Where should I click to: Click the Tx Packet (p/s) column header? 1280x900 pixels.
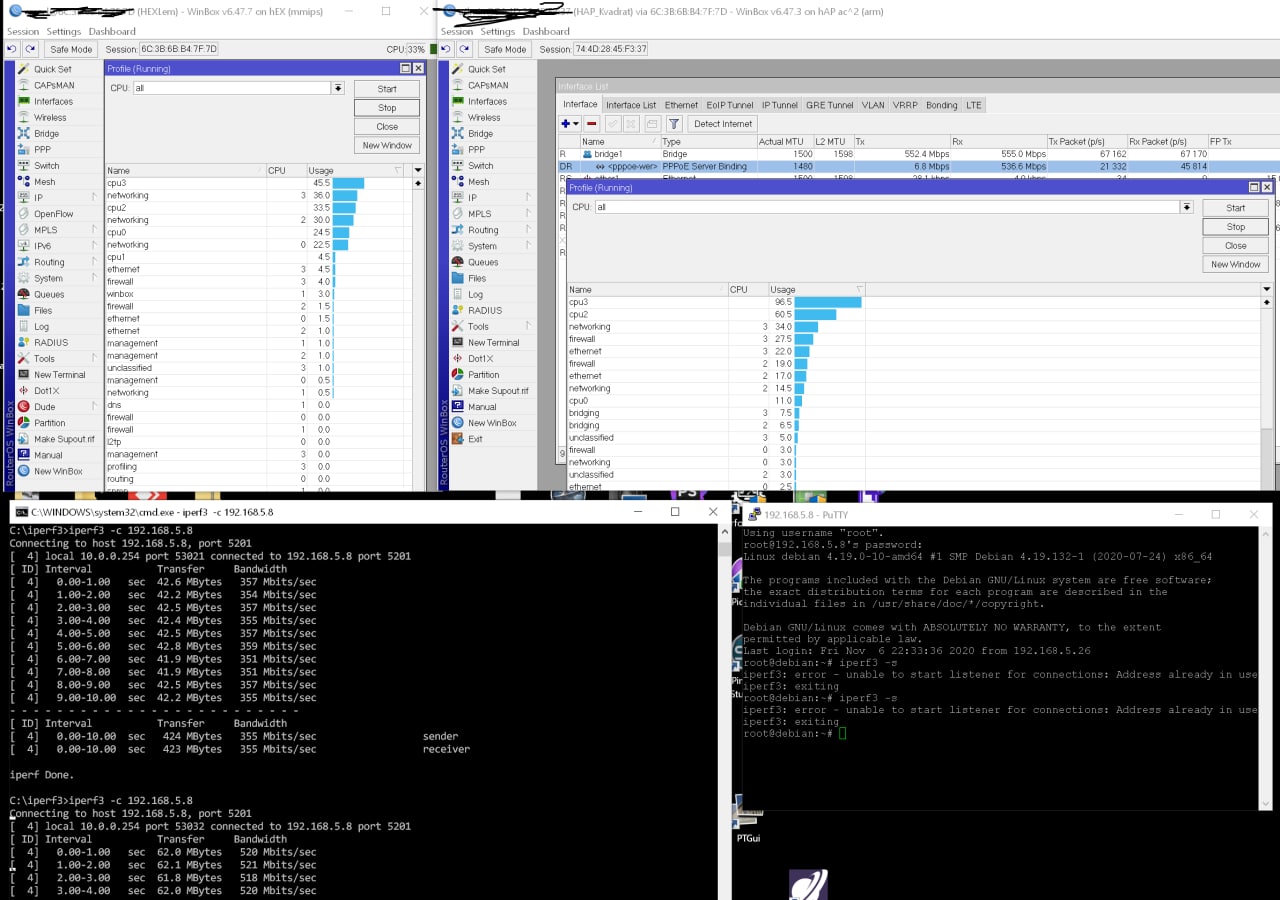[x=1086, y=142]
